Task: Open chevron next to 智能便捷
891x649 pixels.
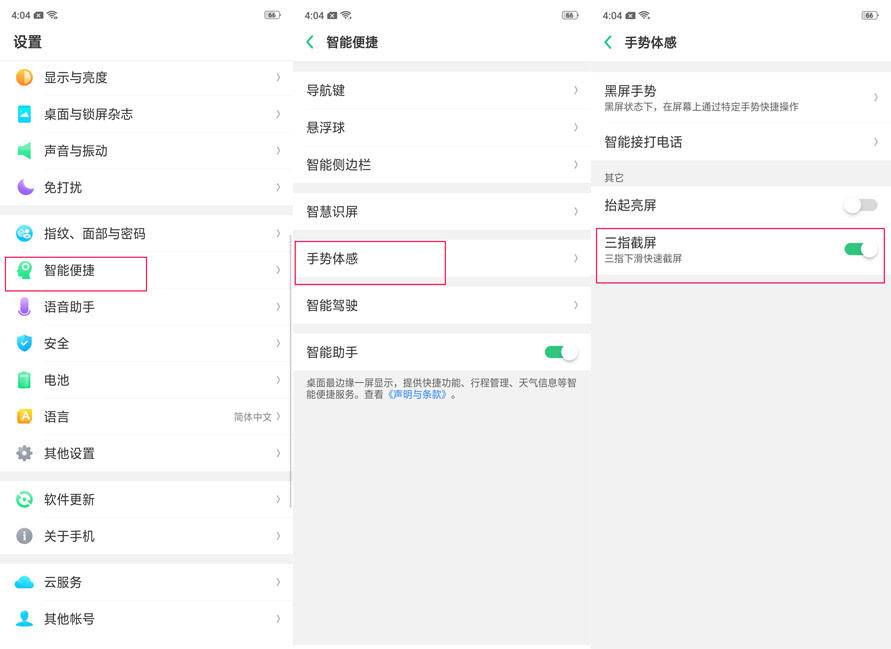Action: click(x=278, y=270)
